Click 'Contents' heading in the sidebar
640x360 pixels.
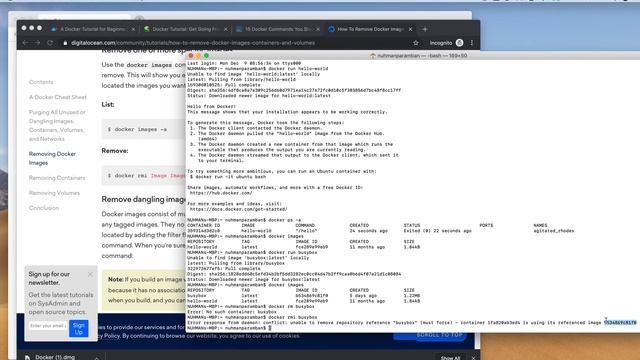coord(41,82)
